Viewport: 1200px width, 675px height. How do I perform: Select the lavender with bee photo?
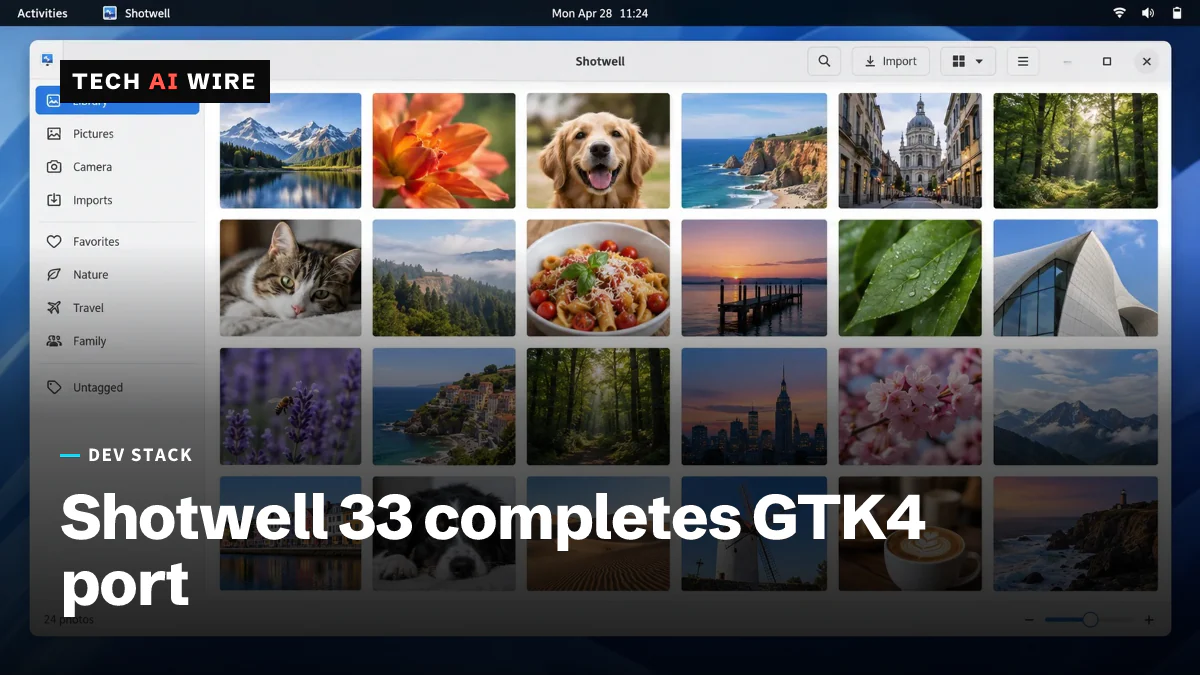point(290,406)
